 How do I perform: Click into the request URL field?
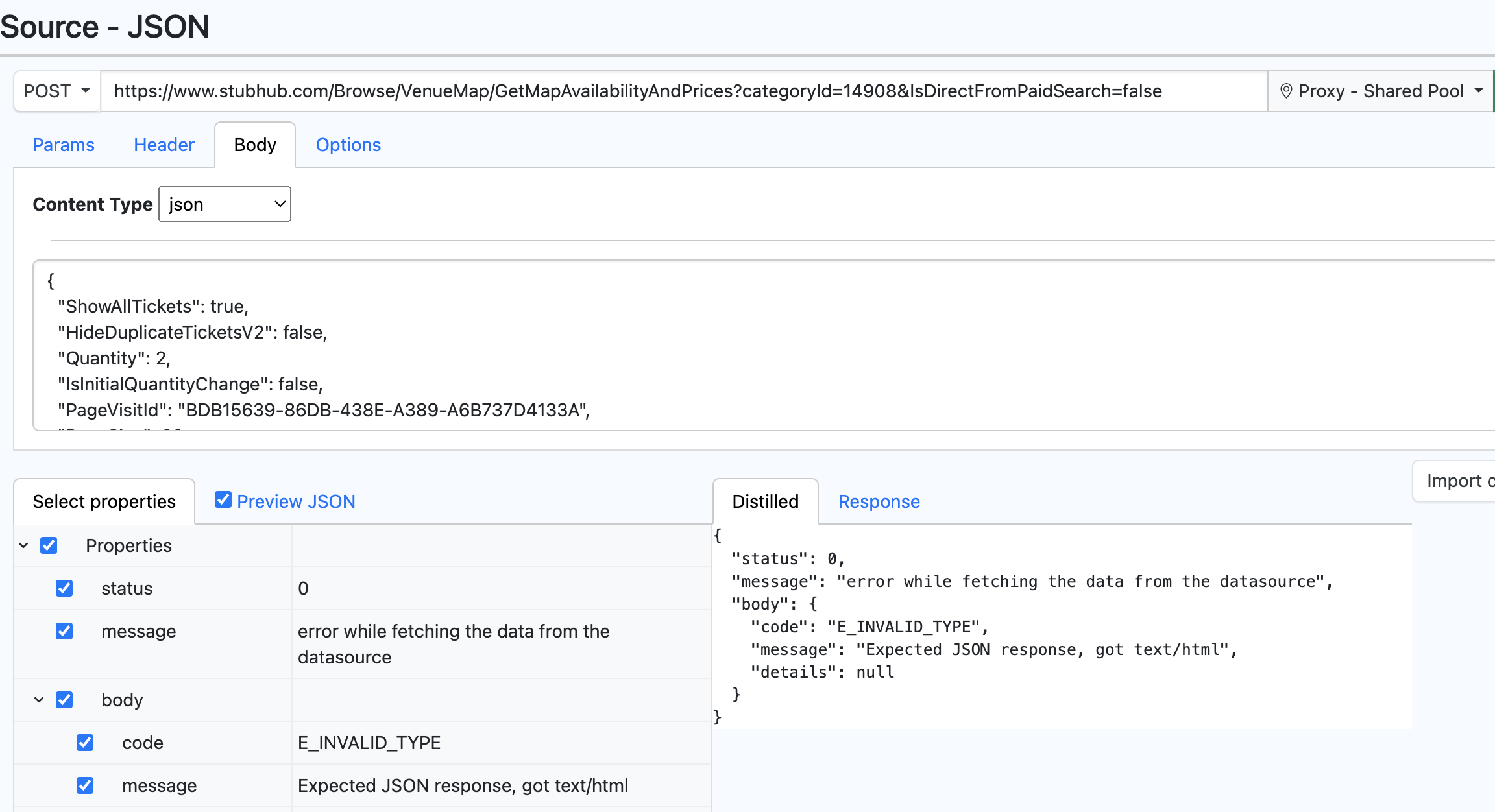click(x=681, y=91)
